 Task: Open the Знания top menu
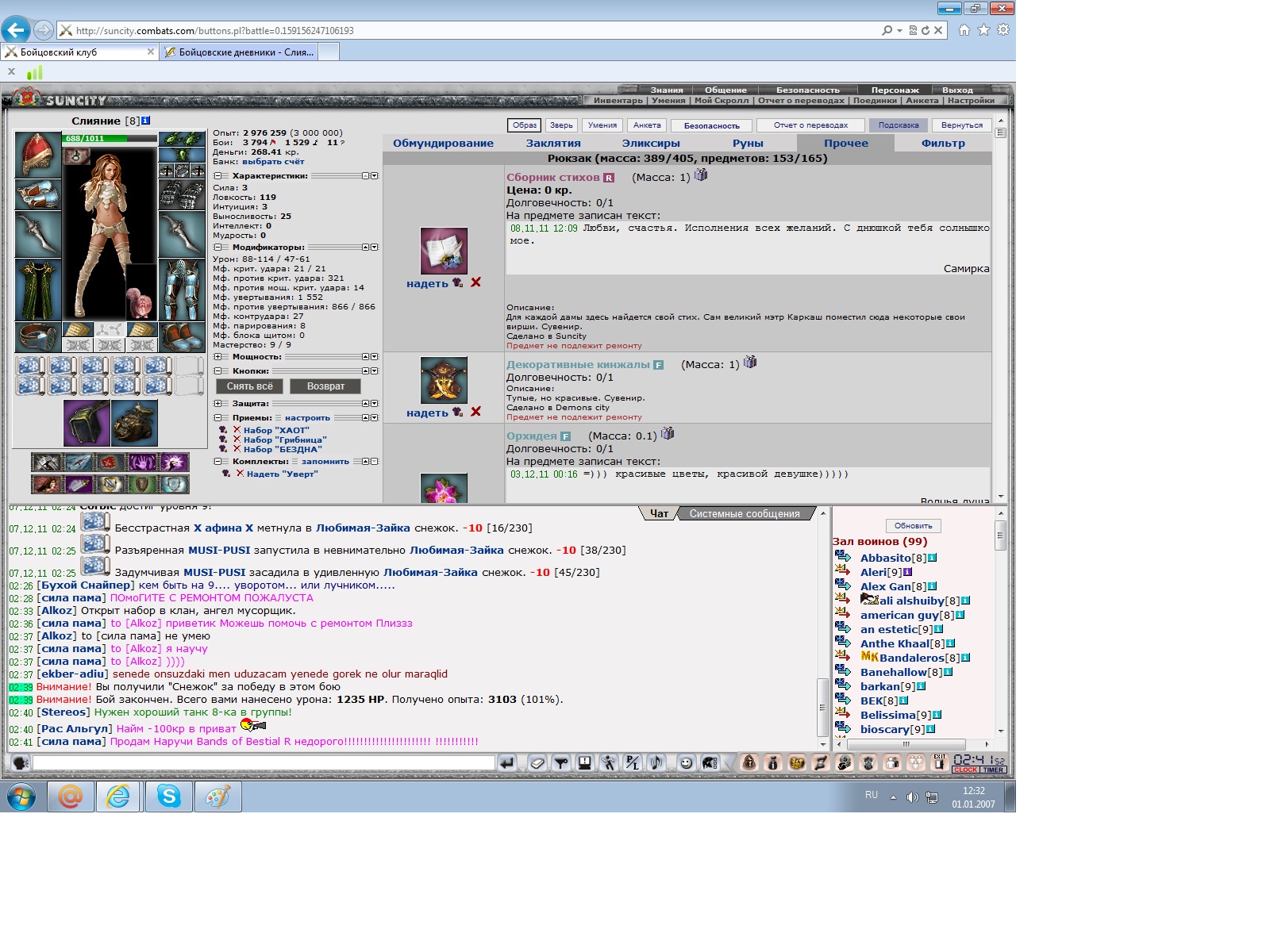(667, 90)
